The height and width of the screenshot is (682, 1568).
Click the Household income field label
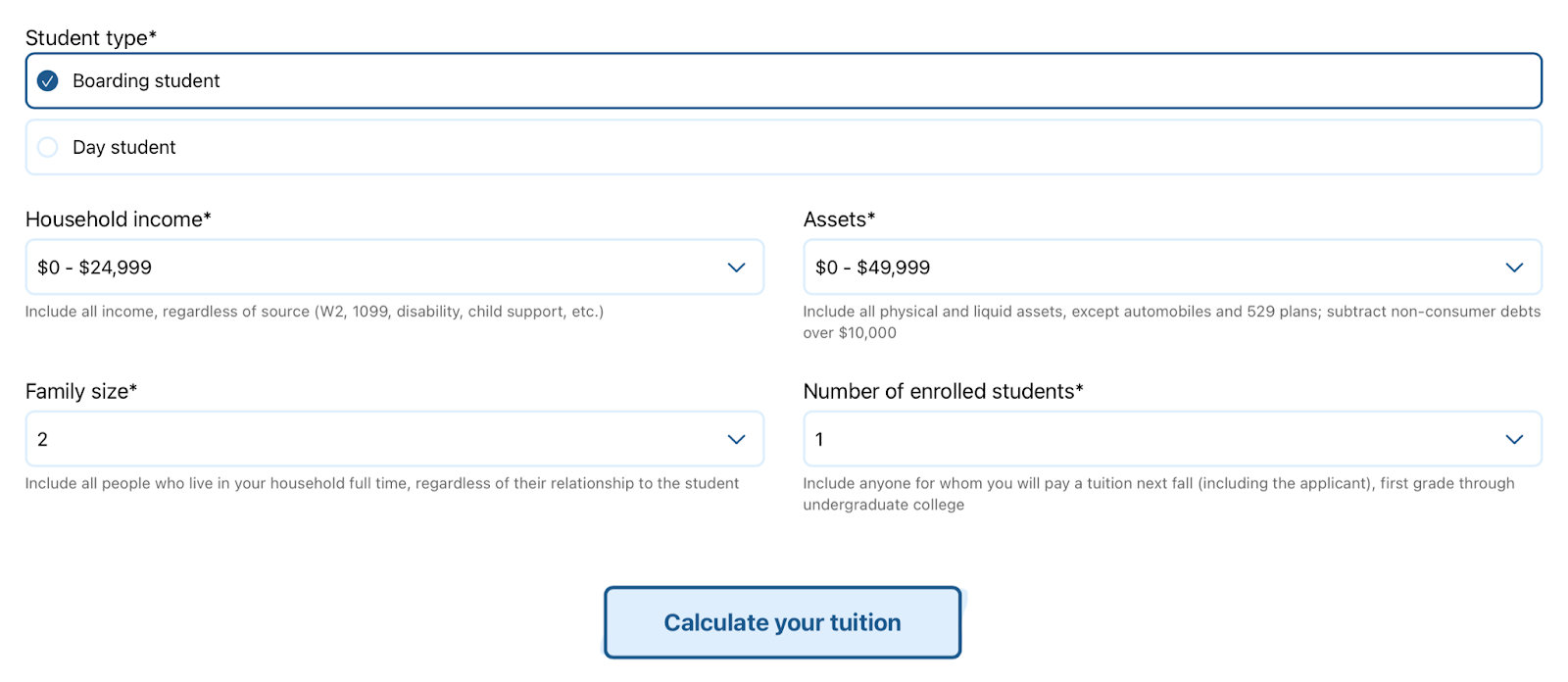click(119, 219)
